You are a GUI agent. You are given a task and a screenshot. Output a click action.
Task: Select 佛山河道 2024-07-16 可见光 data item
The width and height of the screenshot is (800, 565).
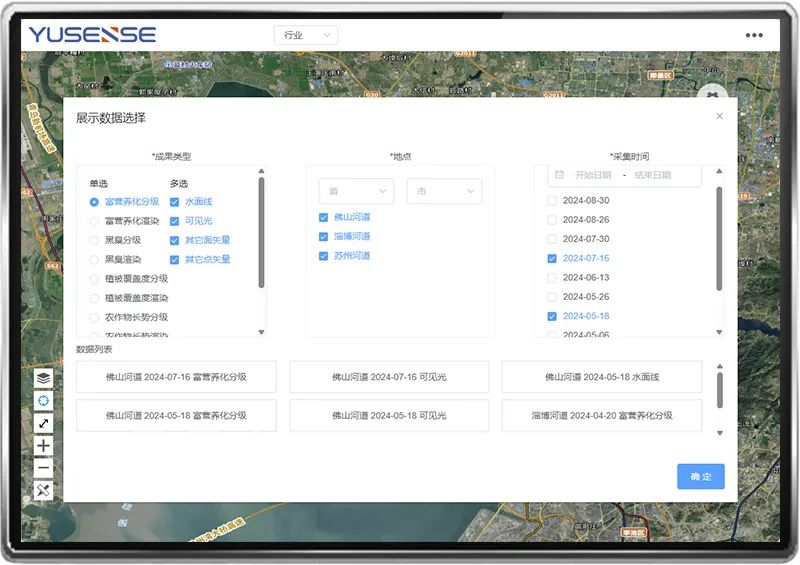(389, 377)
